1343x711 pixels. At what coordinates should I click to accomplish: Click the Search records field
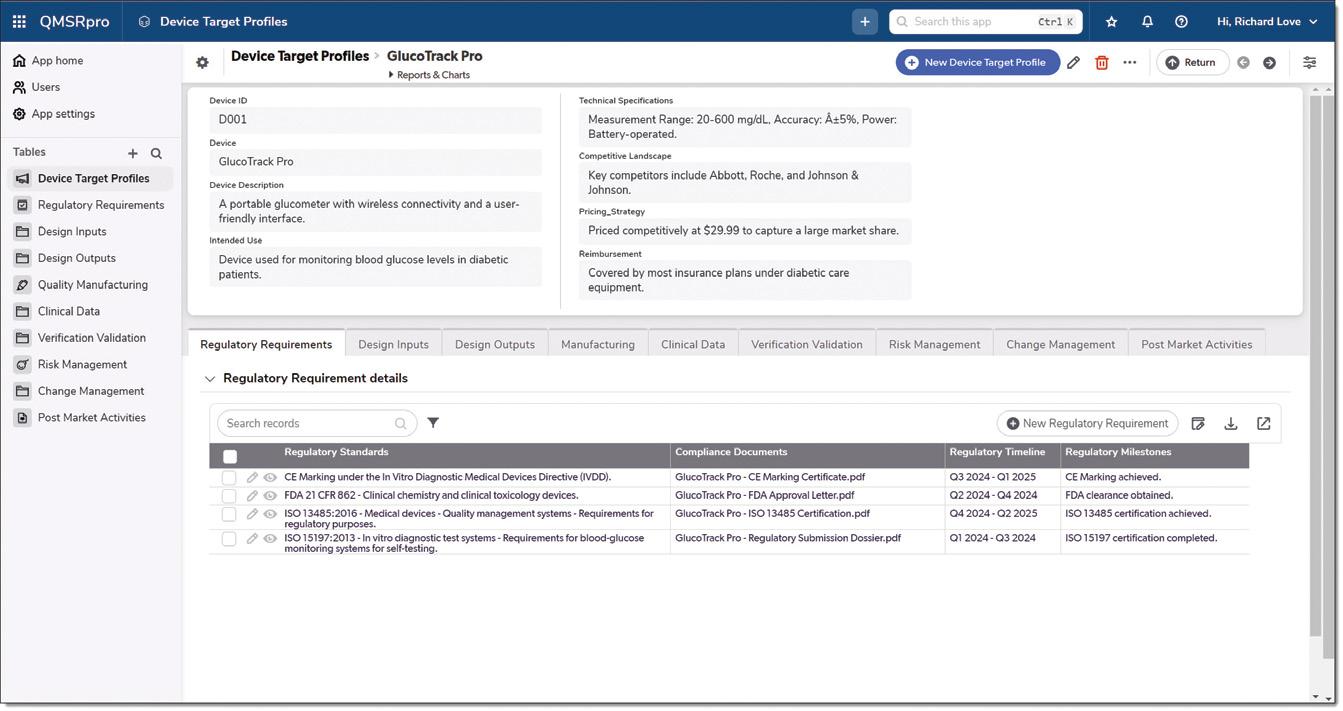point(317,423)
